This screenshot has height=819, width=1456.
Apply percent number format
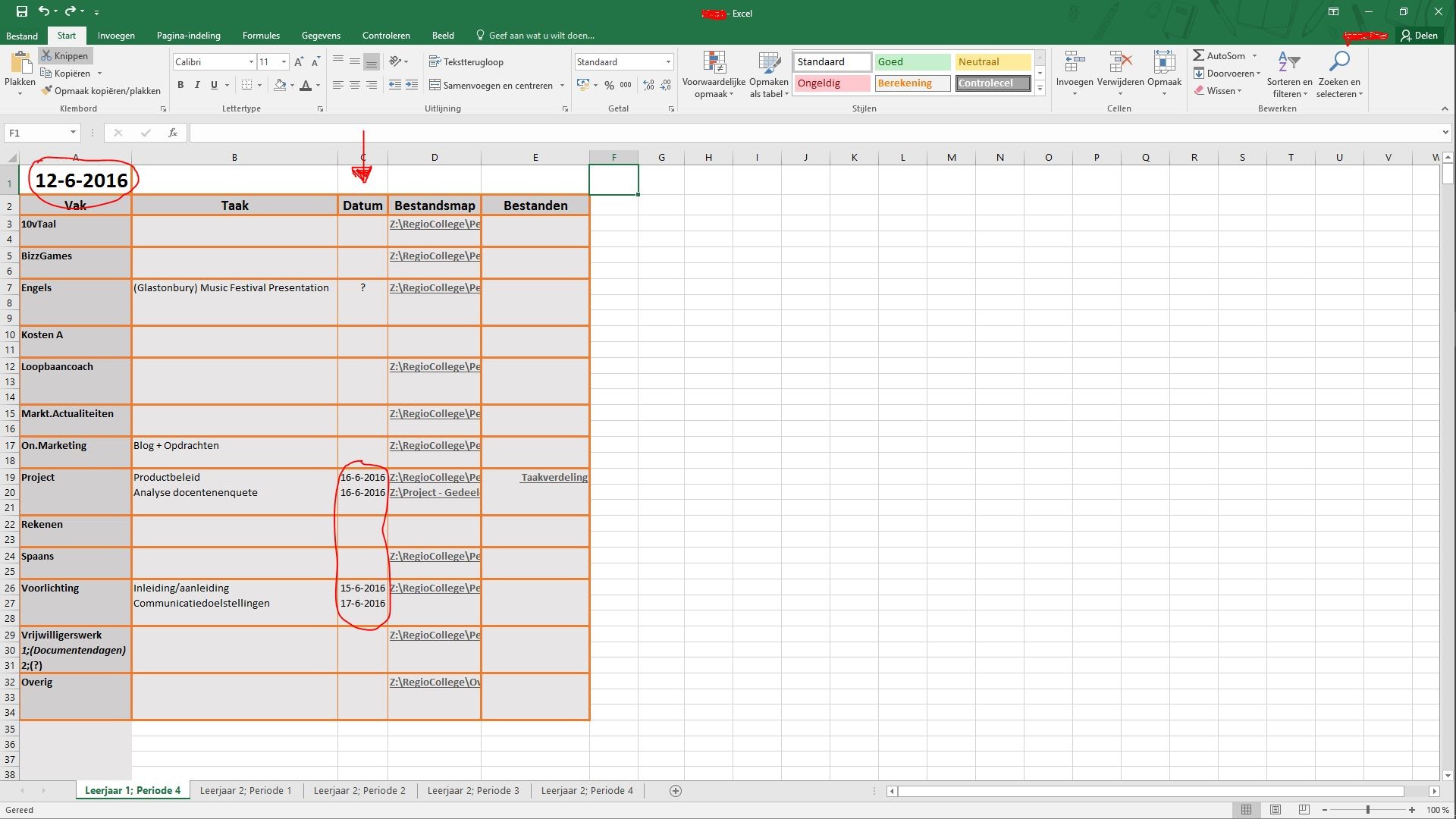(x=607, y=85)
